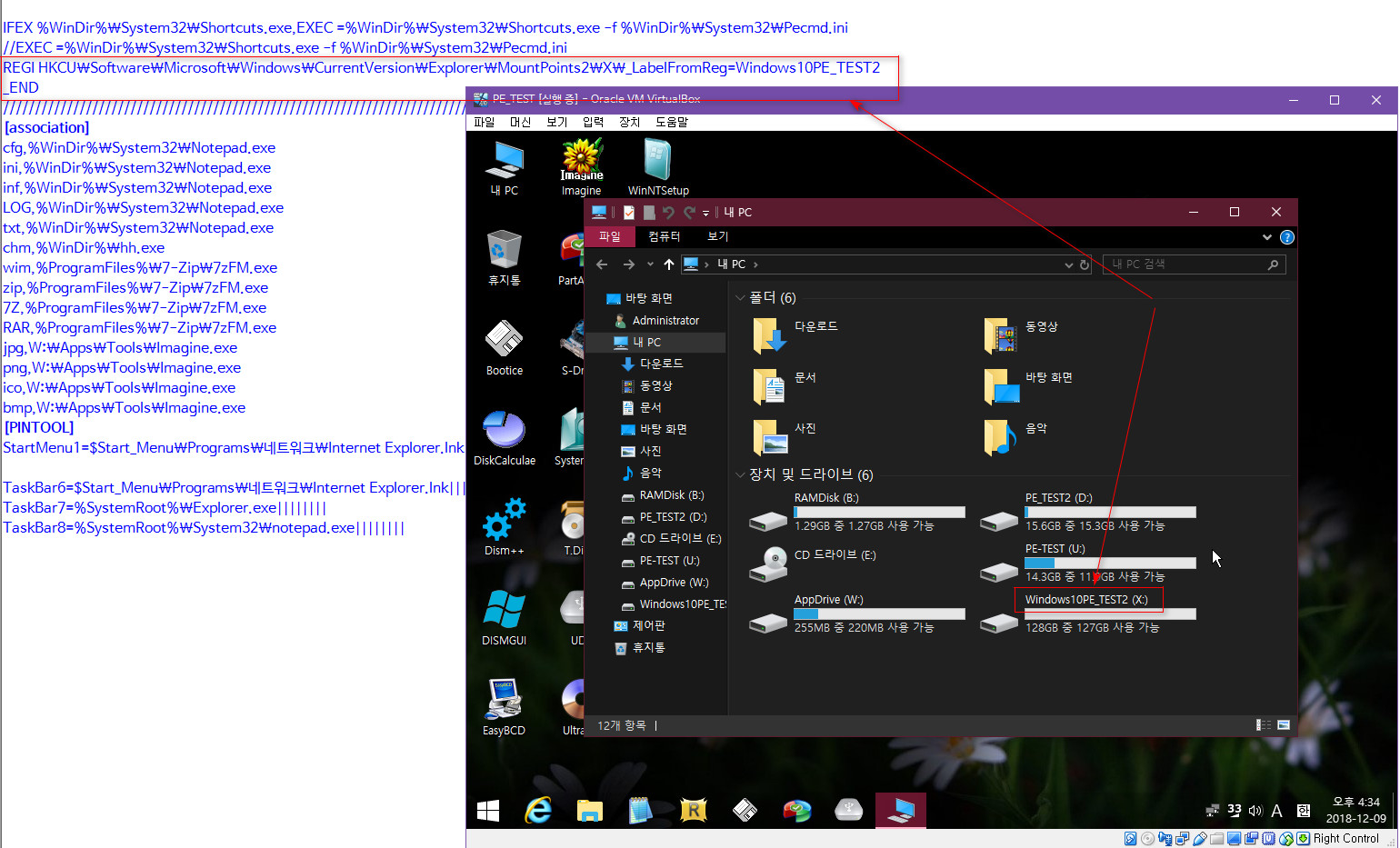Open the Imagine desktop icon
The image size is (1400, 848).
point(582,168)
